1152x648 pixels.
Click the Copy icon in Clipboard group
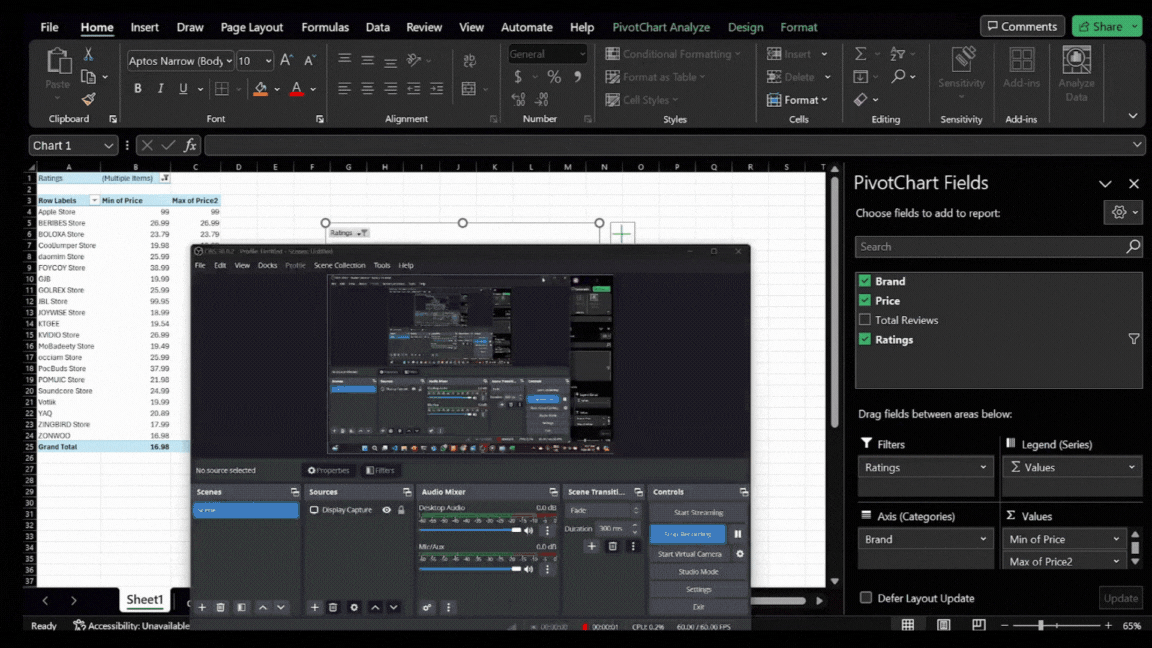coord(88,76)
